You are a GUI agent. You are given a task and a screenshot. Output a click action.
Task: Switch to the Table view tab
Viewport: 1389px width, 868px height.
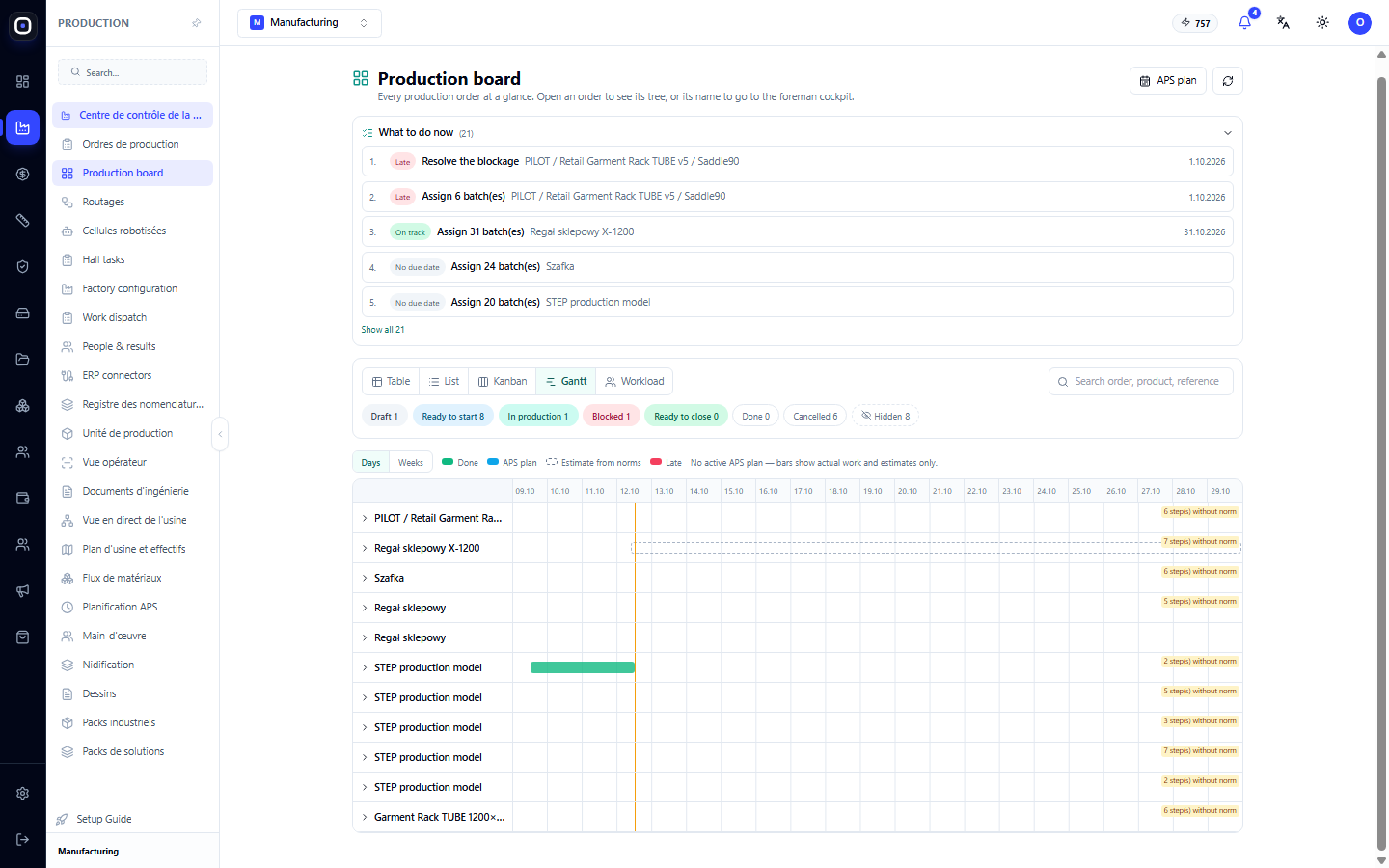click(391, 382)
